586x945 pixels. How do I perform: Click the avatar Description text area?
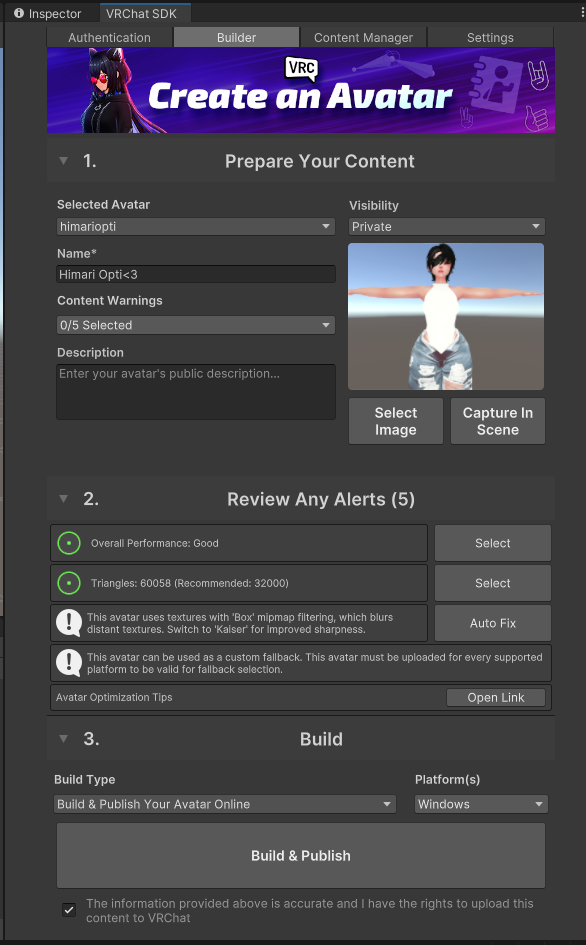point(196,392)
